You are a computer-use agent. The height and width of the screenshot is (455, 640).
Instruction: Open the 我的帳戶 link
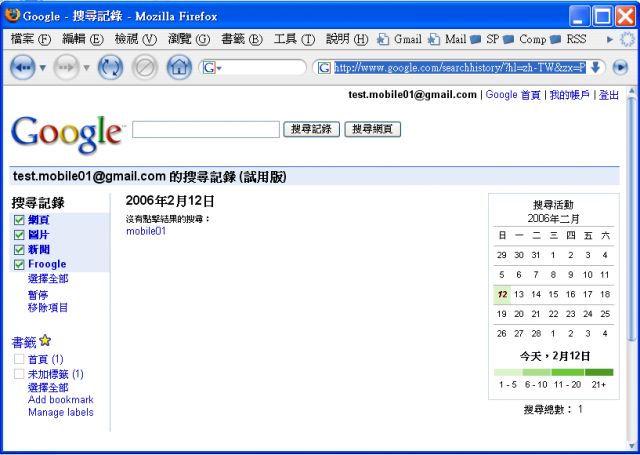pos(569,95)
